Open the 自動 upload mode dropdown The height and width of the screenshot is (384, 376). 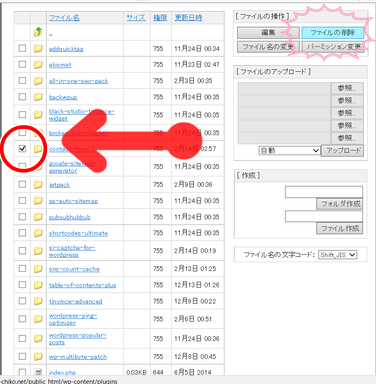[x=289, y=151]
